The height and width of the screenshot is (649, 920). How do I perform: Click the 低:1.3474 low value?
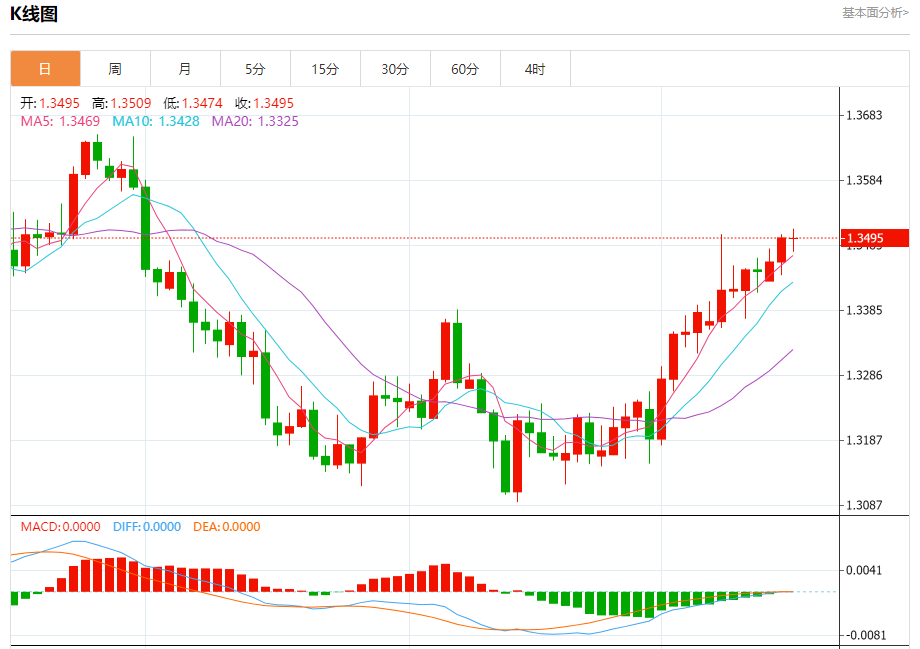coord(193,103)
